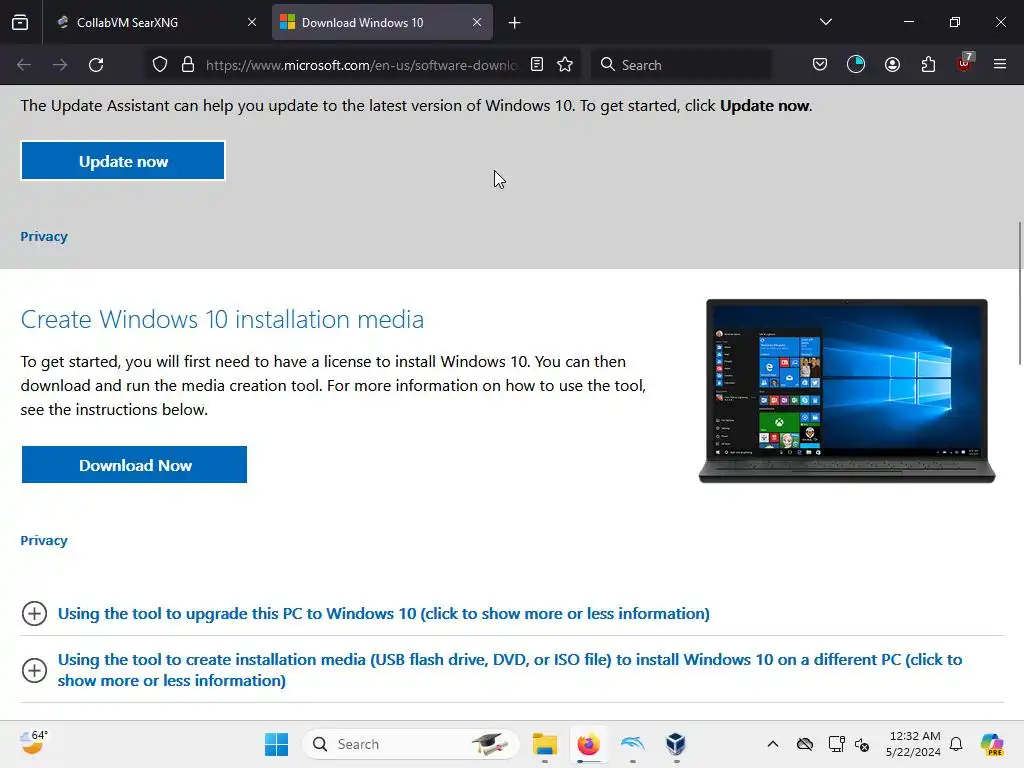Screen dimensions: 1024x768
Task: Open crossed-out cloud icon in system tray
Action: (805, 744)
